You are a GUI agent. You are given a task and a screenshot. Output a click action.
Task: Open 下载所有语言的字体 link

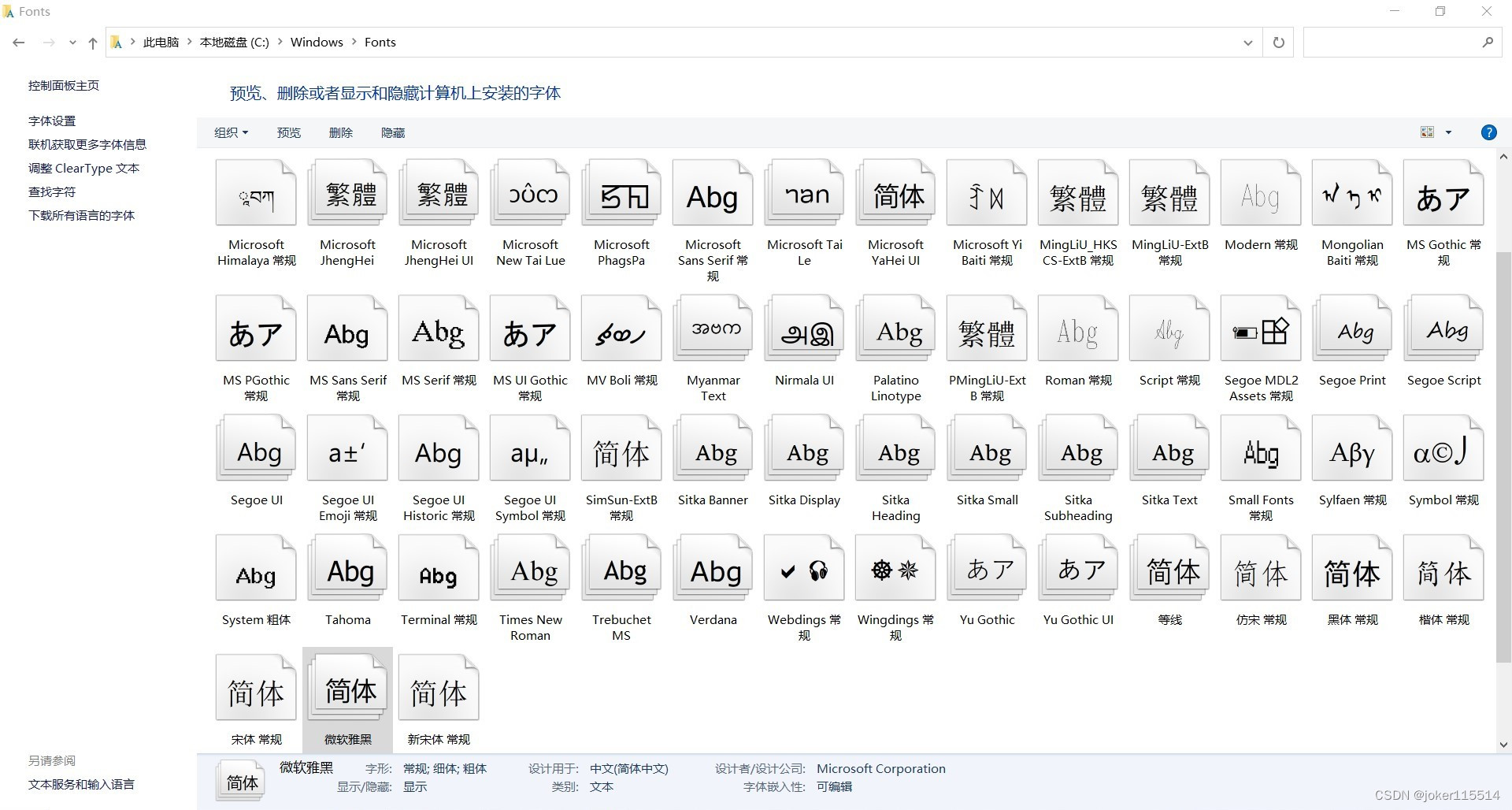pos(81,216)
